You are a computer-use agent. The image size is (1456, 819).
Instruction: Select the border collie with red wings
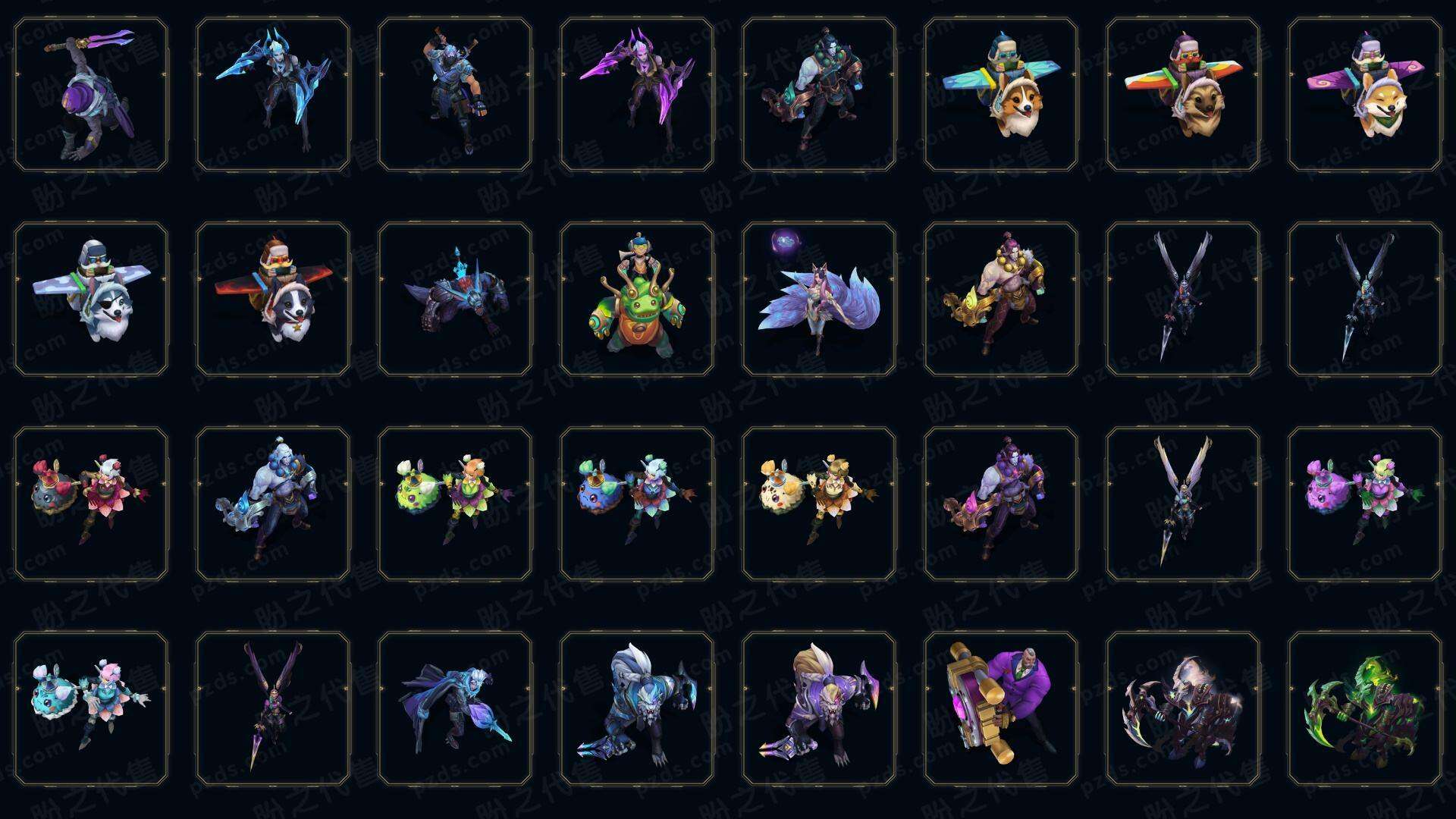pos(273,299)
